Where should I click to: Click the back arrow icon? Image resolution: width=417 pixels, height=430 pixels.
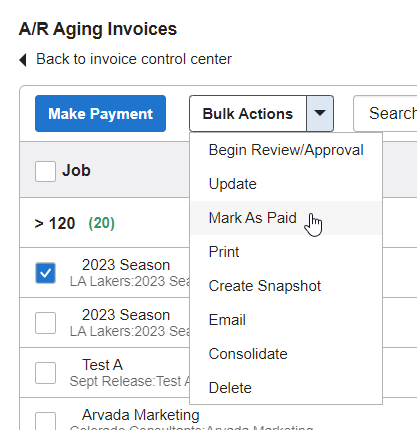pyautogui.click(x=23, y=60)
